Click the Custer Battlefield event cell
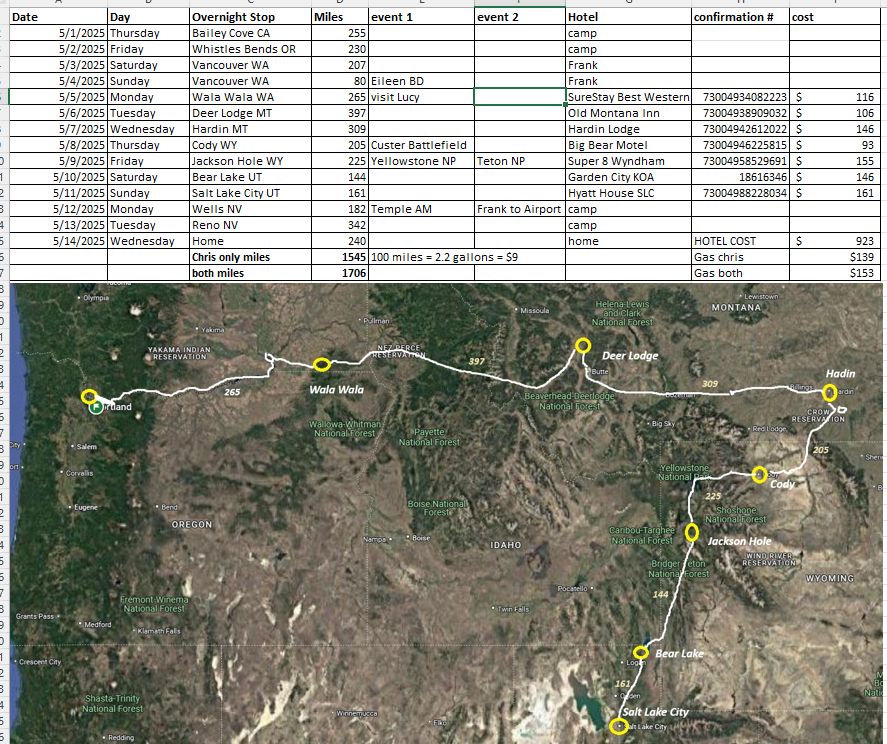This screenshot has width=887, height=744. [x=420, y=145]
